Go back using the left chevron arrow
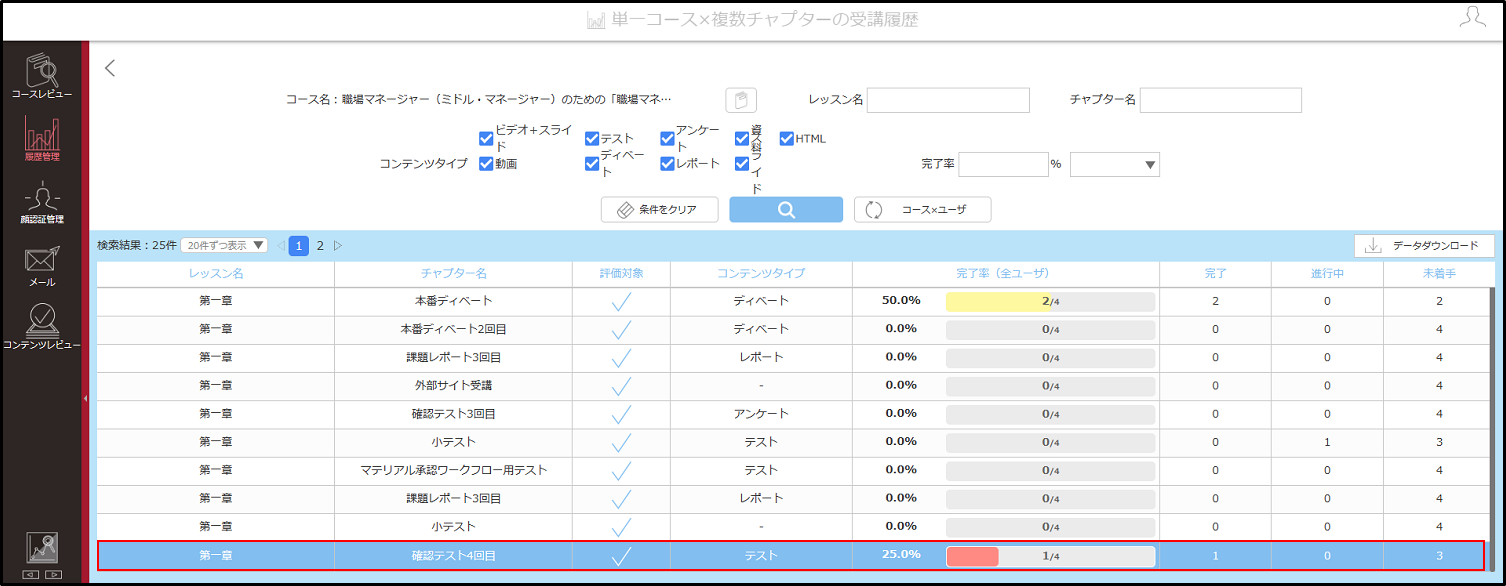This screenshot has height=586, width=1506. coord(110,68)
